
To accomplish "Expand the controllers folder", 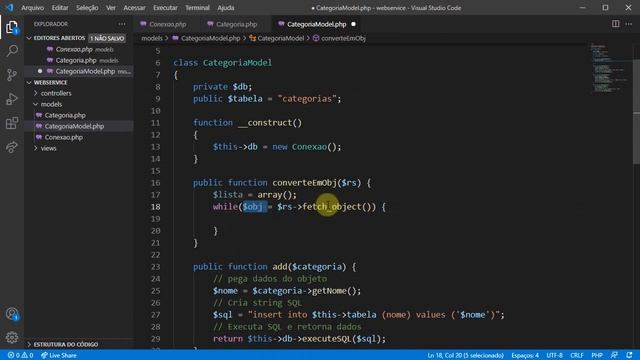I will pyautogui.click(x=36, y=93).
